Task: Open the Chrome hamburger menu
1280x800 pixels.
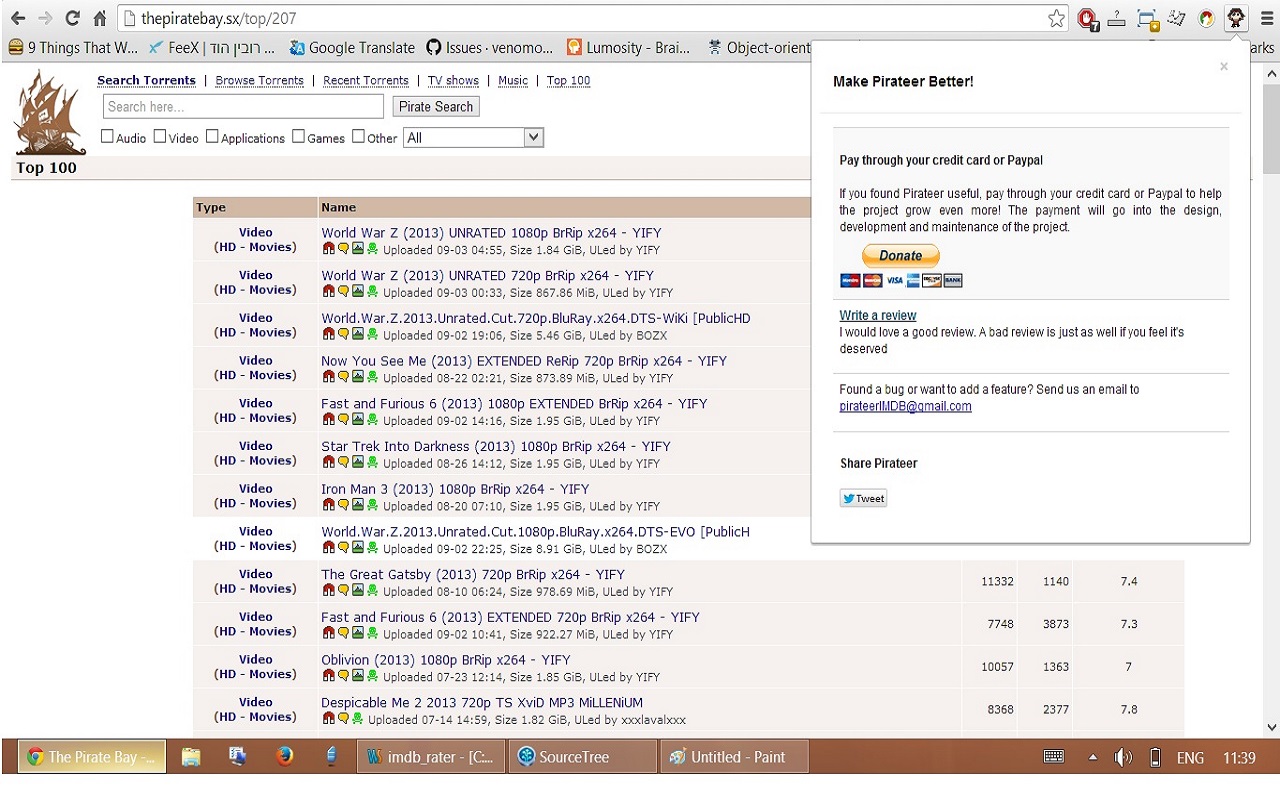Action: click(x=1266, y=18)
